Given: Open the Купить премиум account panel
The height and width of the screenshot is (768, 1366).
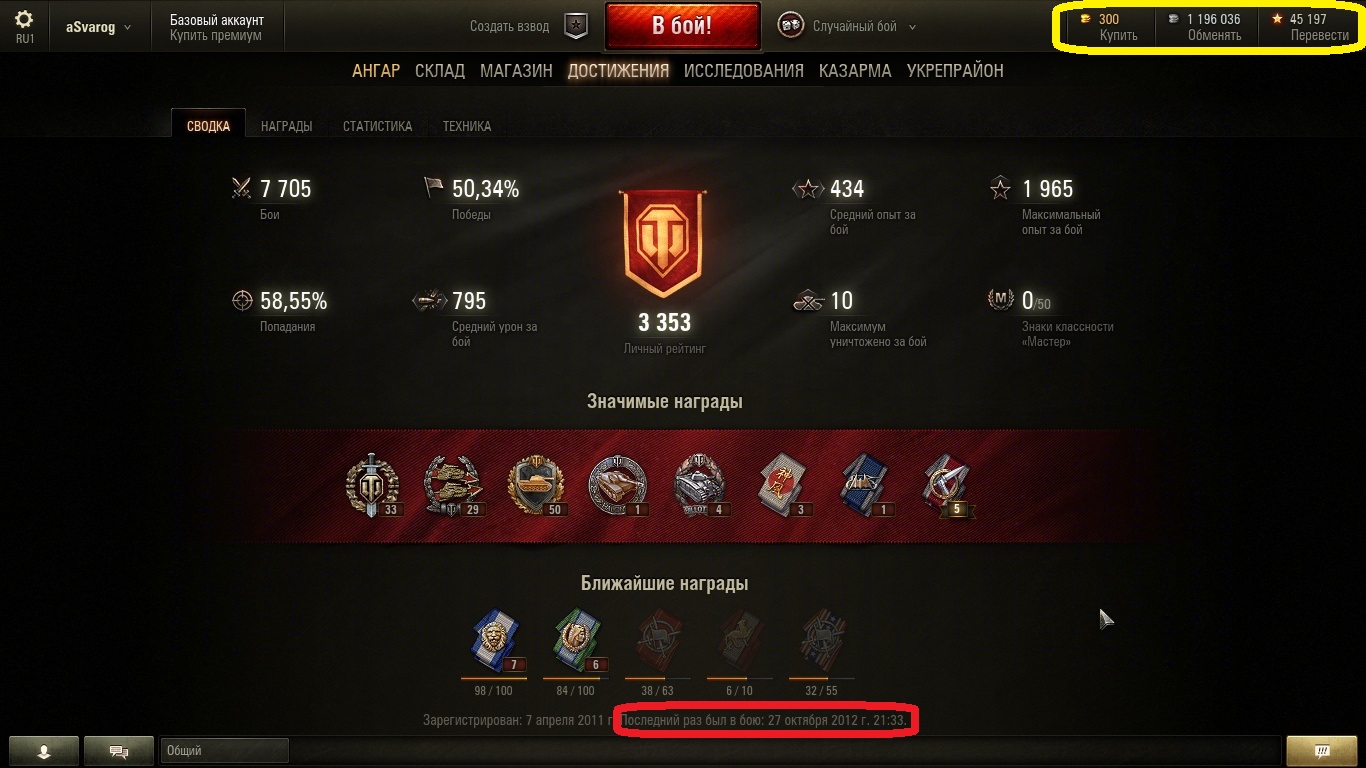Looking at the screenshot, I should (x=217, y=27).
